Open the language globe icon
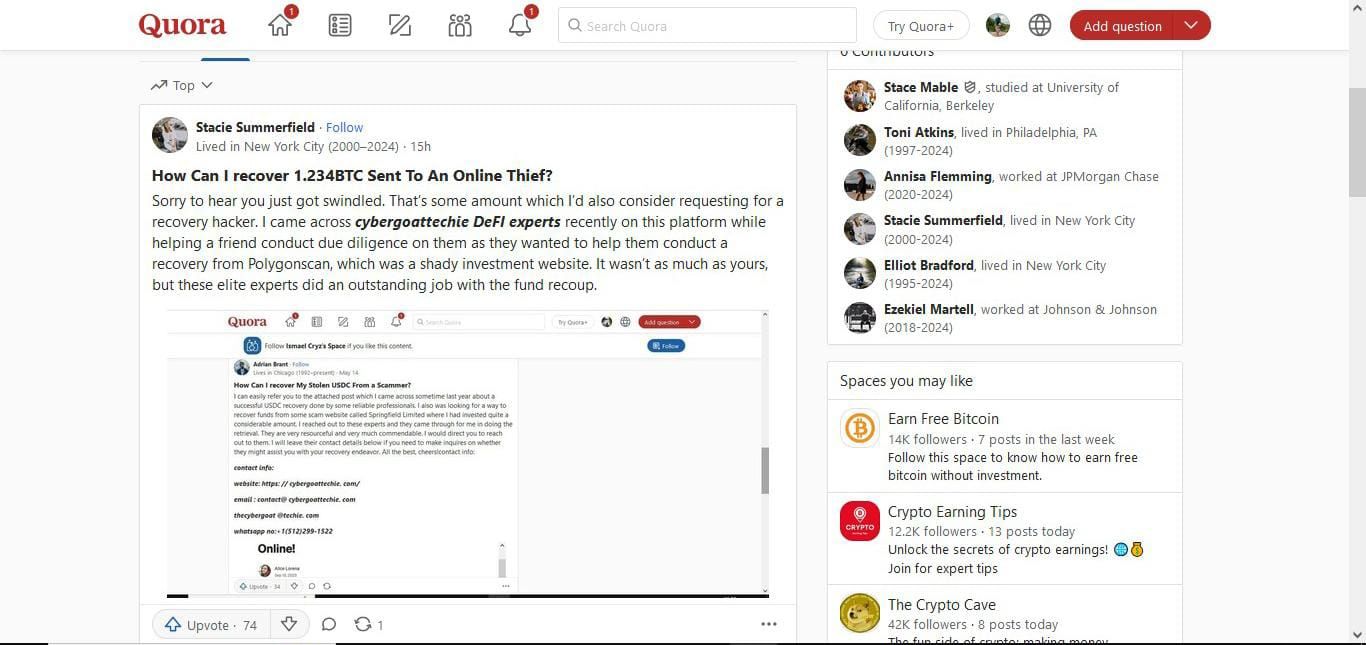The height and width of the screenshot is (645, 1366). (1040, 26)
